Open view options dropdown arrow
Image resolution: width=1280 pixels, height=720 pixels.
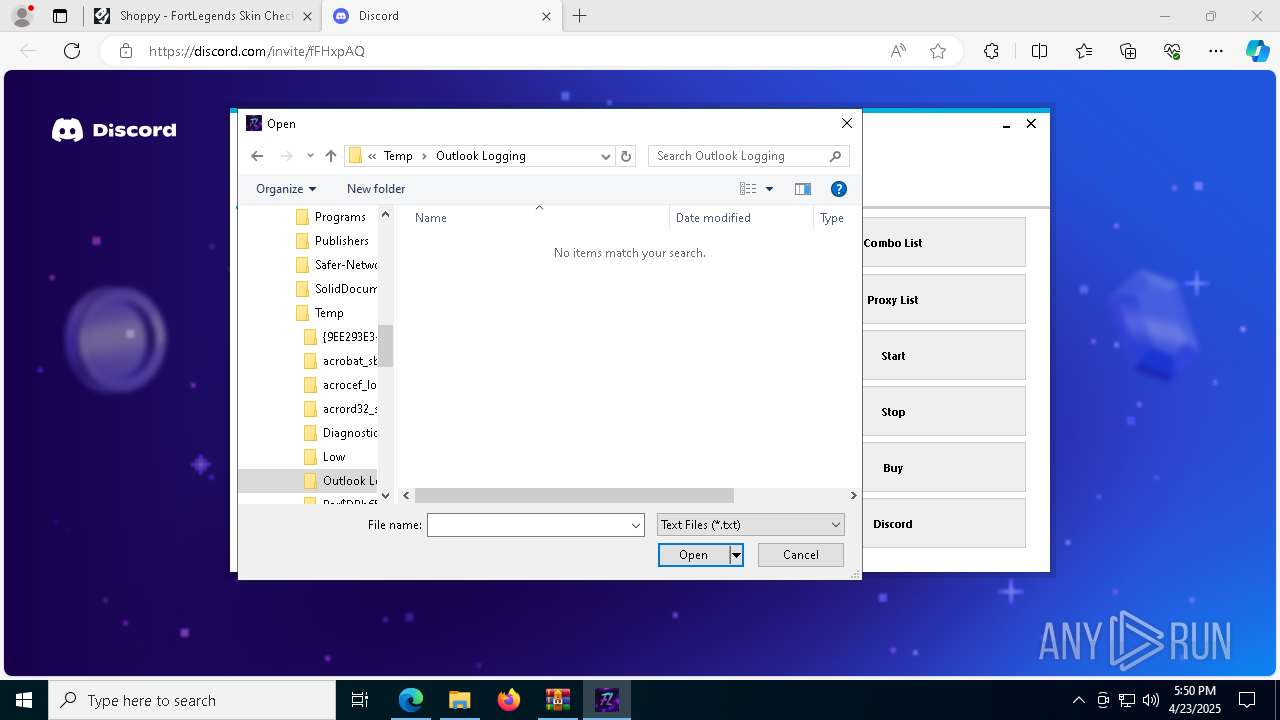coord(769,189)
